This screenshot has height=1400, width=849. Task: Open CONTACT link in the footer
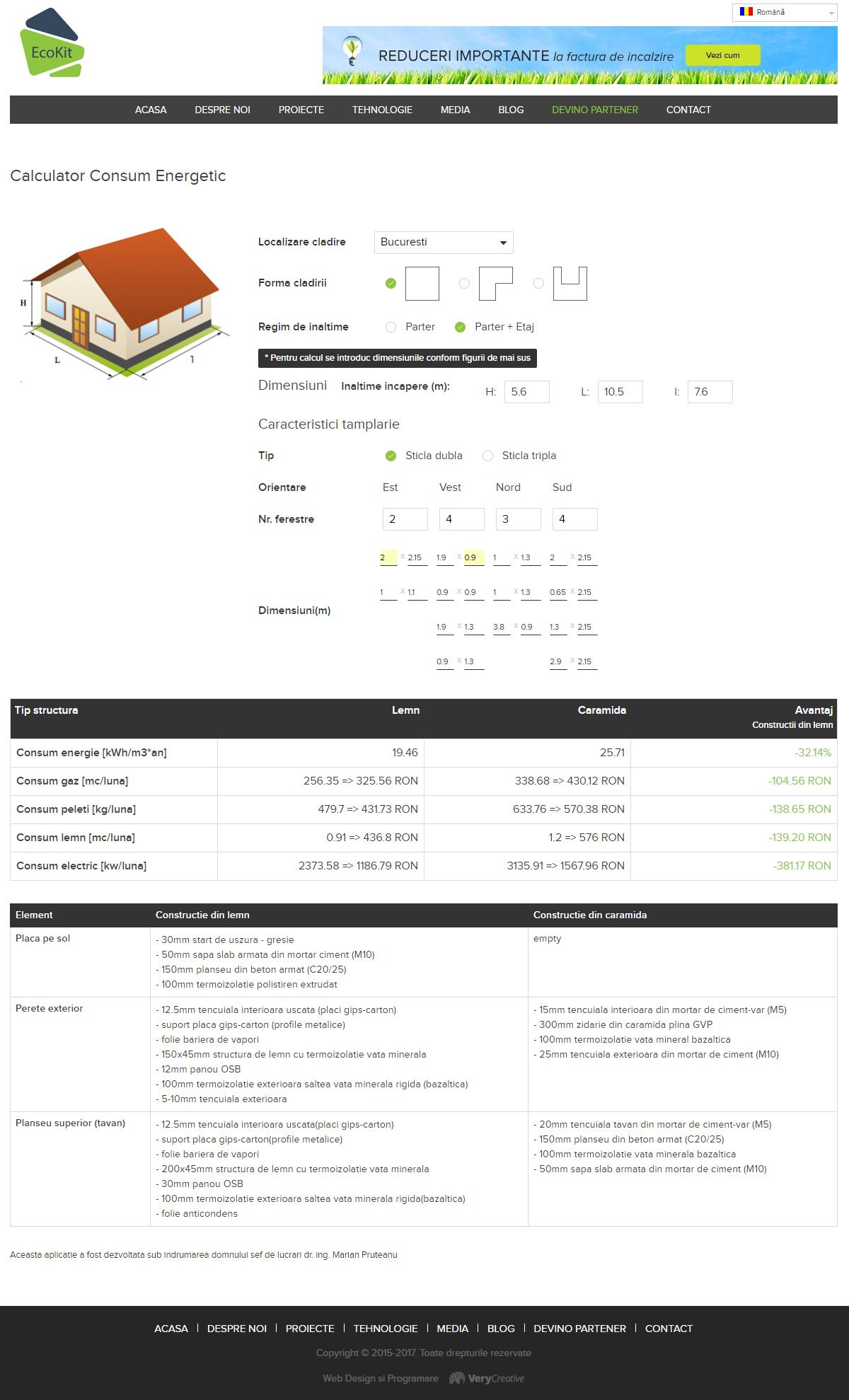click(x=668, y=1329)
